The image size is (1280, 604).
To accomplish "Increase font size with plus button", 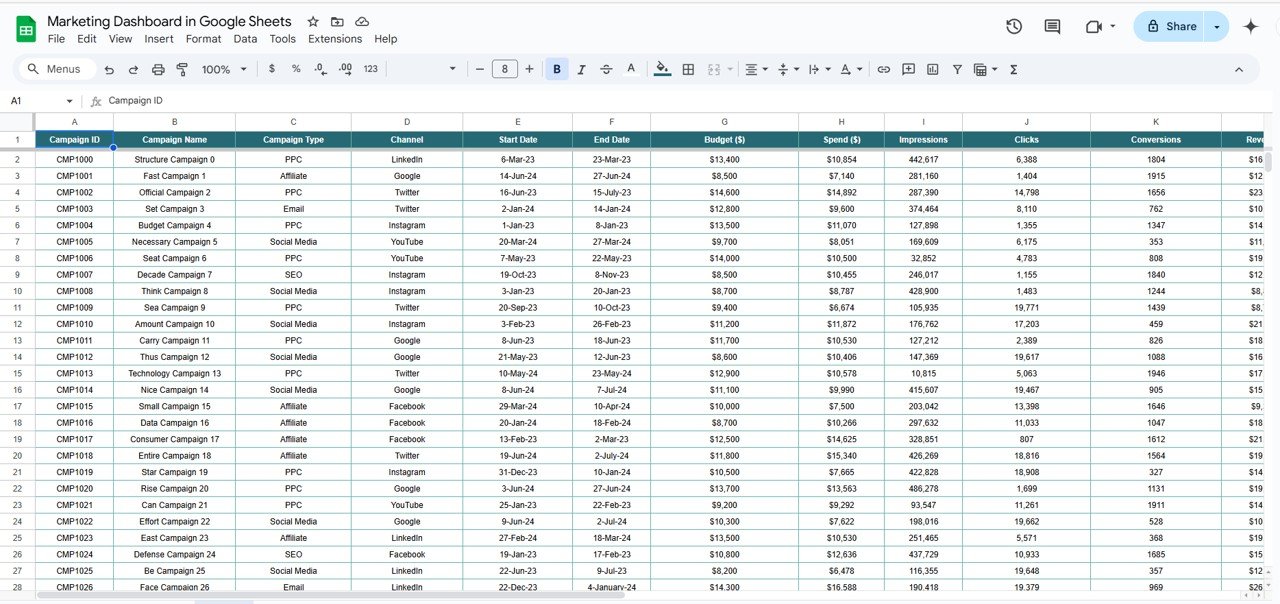I will click(x=529, y=69).
